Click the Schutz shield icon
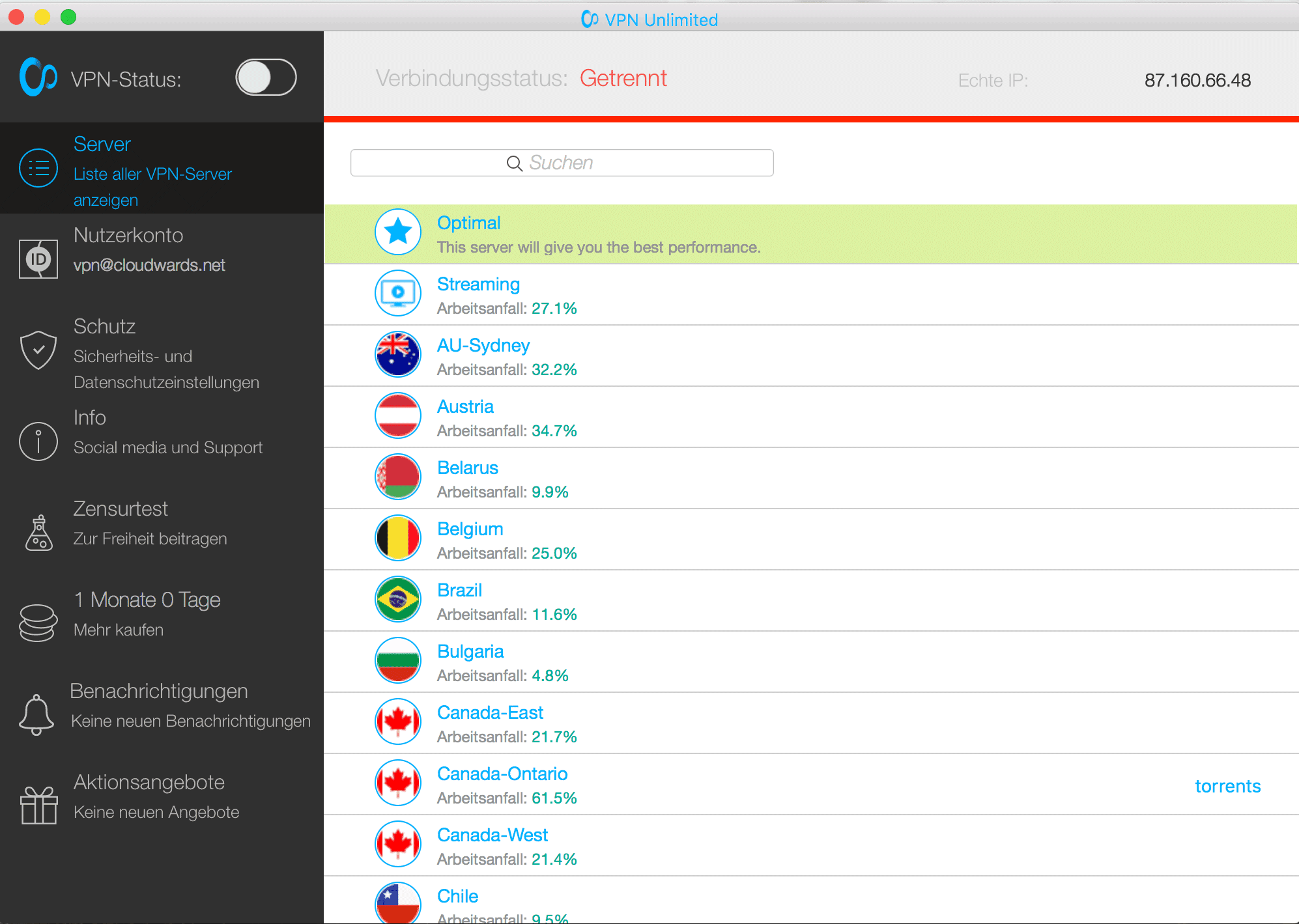Viewport: 1299px width, 924px height. (x=38, y=350)
